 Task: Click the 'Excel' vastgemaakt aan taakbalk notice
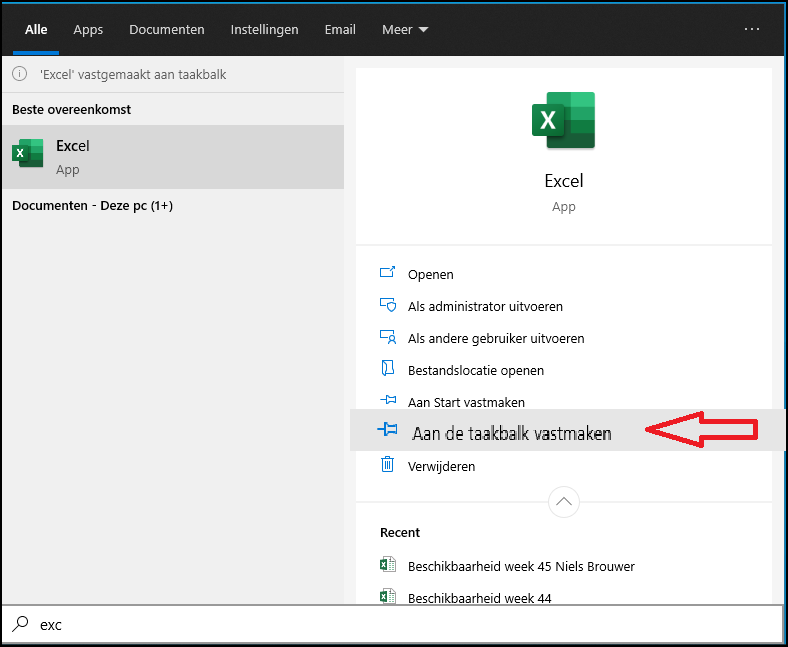(x=133, y=74)
